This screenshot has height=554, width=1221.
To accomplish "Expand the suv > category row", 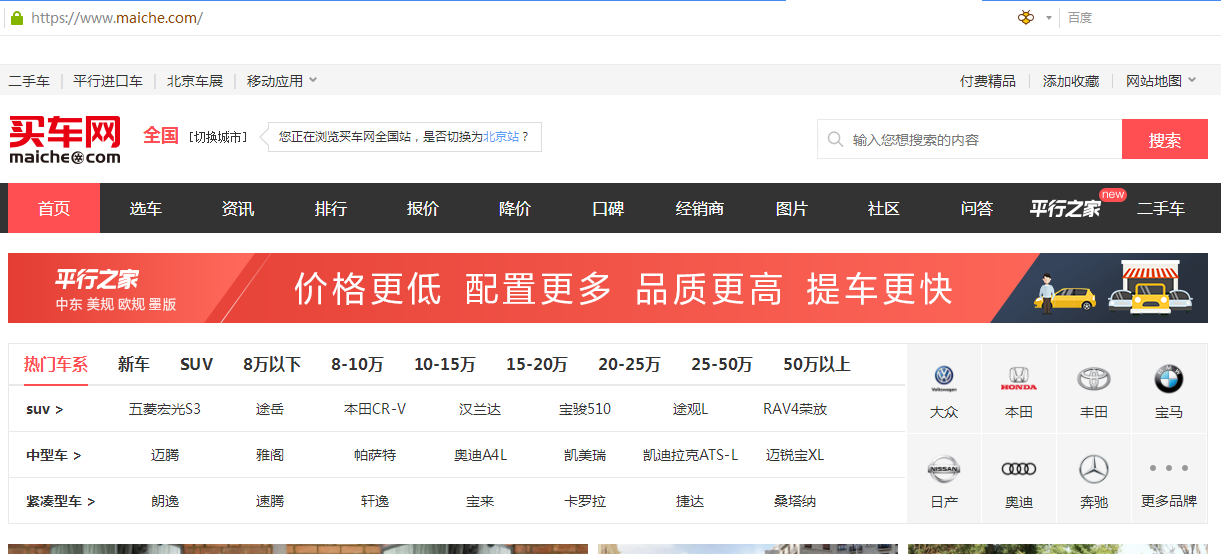I will 45,409.
